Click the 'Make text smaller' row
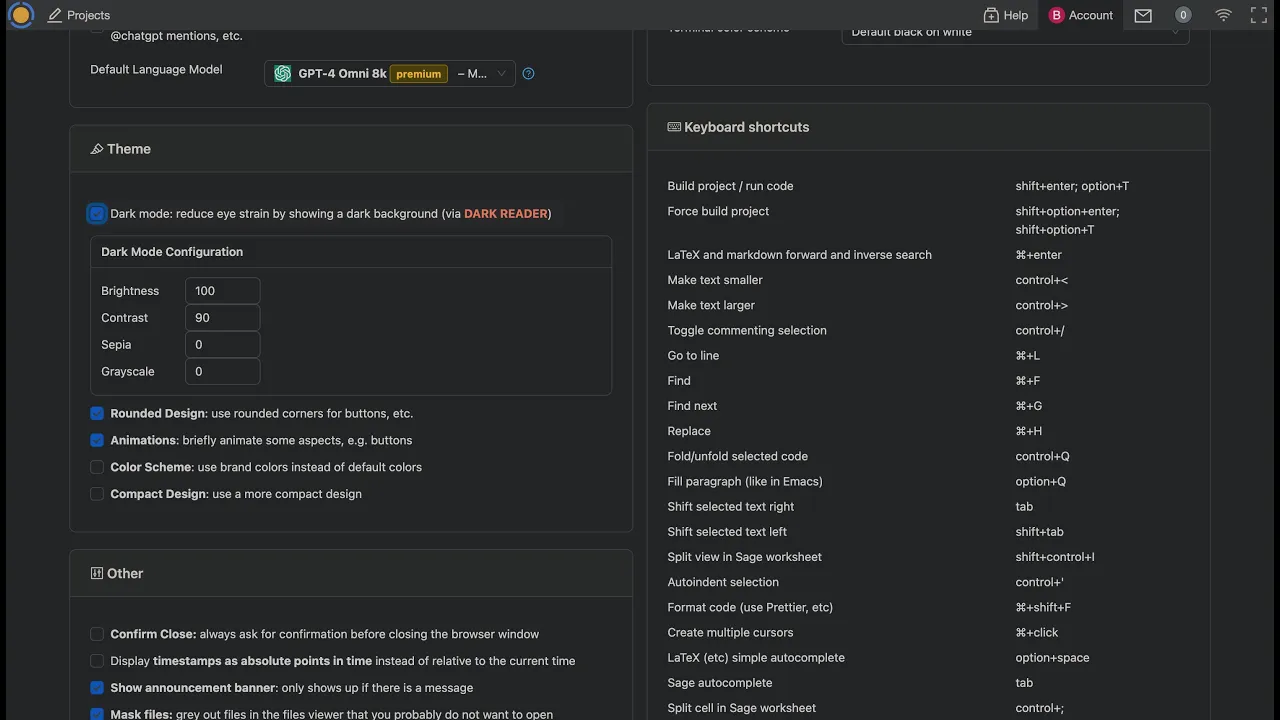Image resolution: width=1280 pixels, height=720 pixels. click(928, 280)
